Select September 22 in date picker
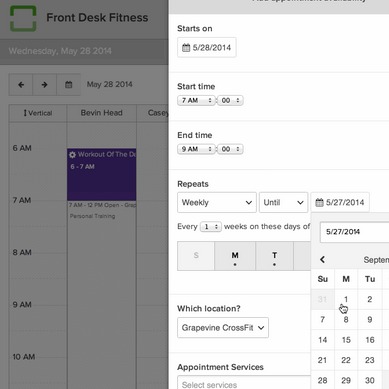This screenshot has height=389, width=389. pos(346,360)
